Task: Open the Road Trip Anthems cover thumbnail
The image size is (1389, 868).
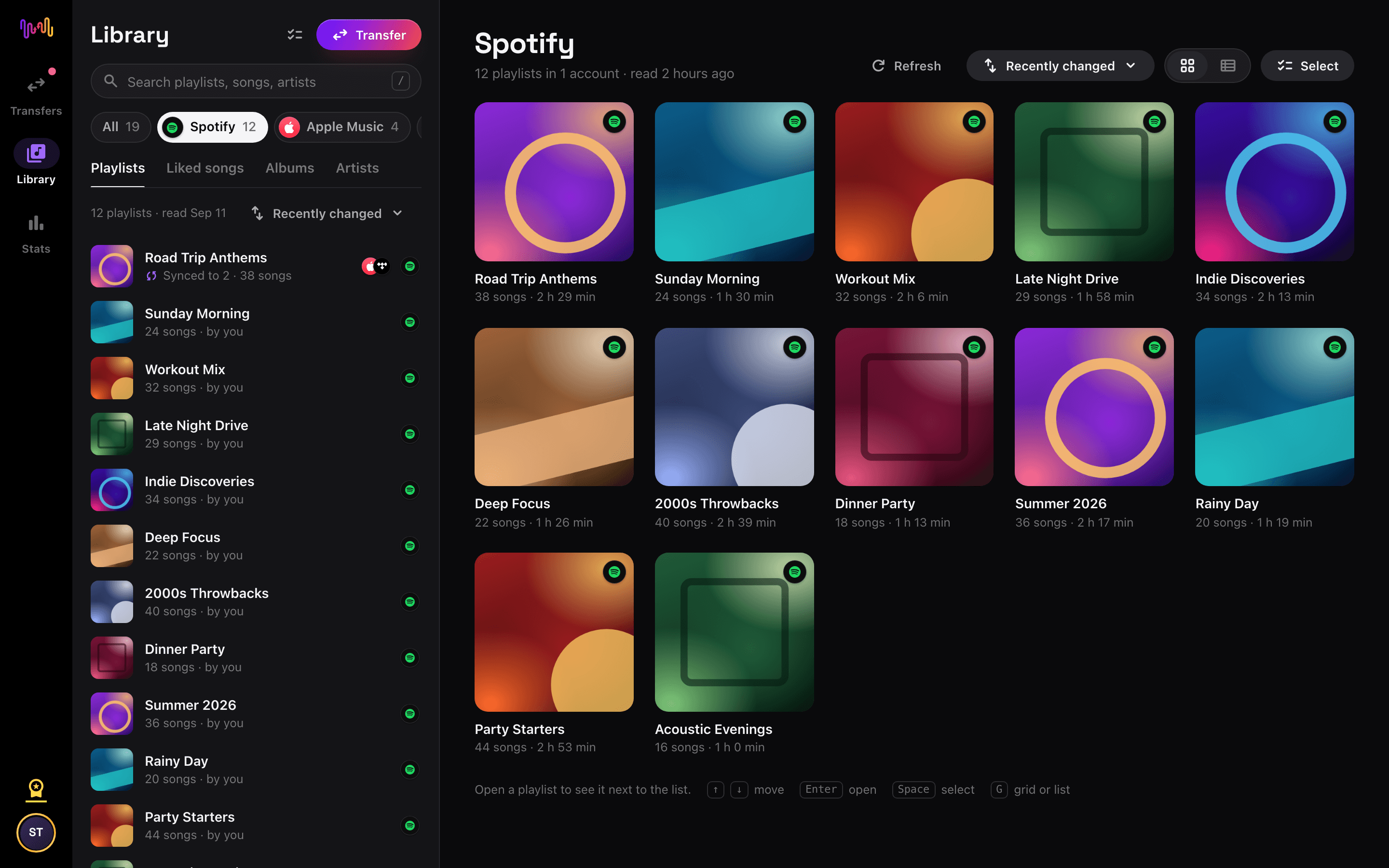Action: tap(554, 182)
